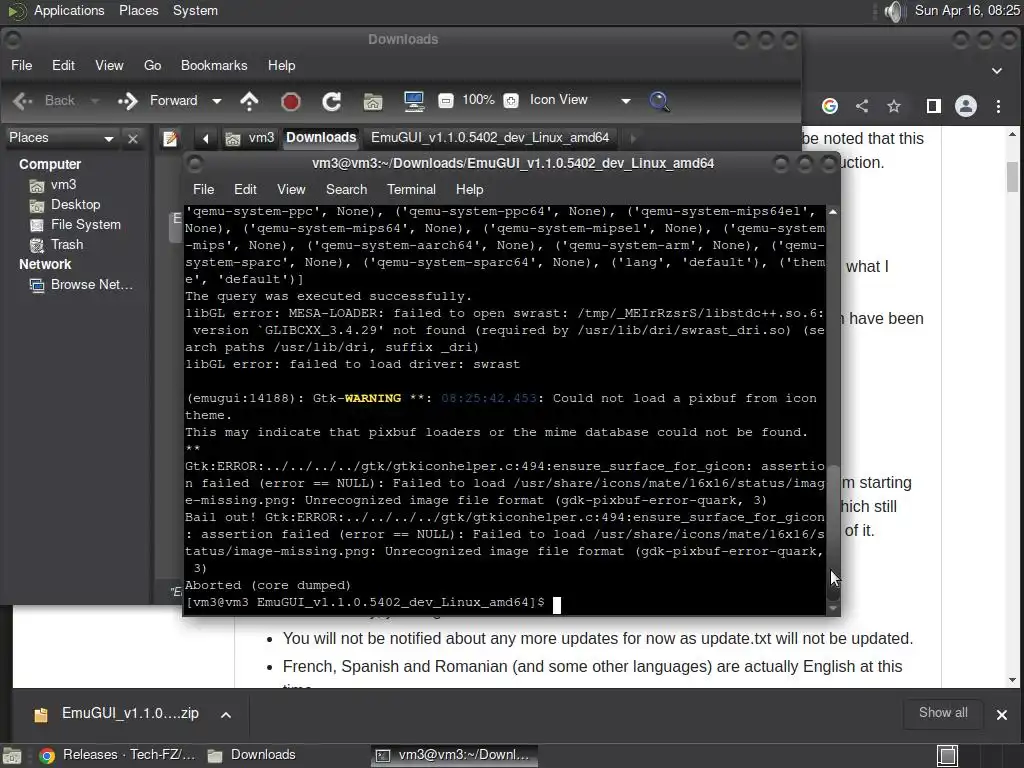
Task: Expand EmuGUI zip download options
Action: [x=226, y=714]
